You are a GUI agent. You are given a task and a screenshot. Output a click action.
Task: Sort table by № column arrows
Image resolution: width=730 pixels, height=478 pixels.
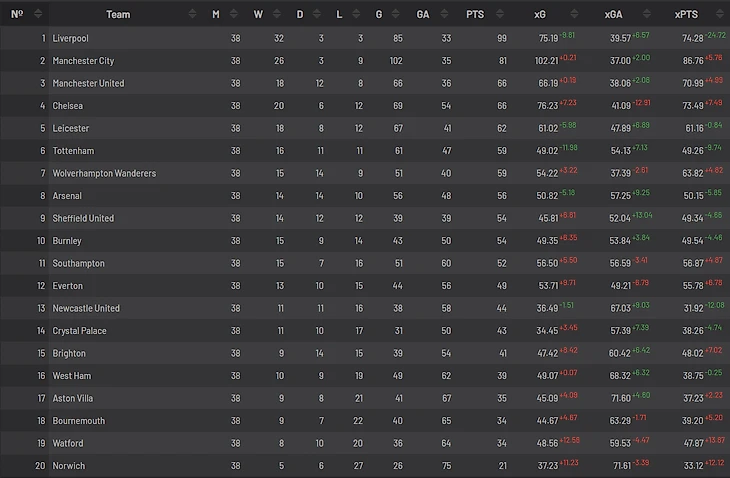pyautogui.click(x=38, y=14)
